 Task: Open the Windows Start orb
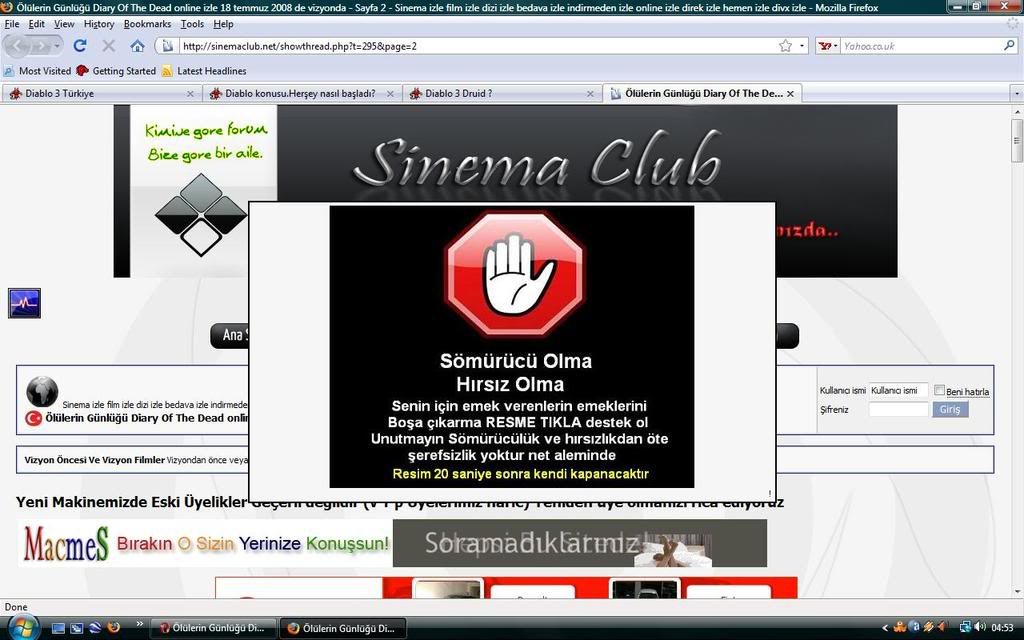(20, 627)
